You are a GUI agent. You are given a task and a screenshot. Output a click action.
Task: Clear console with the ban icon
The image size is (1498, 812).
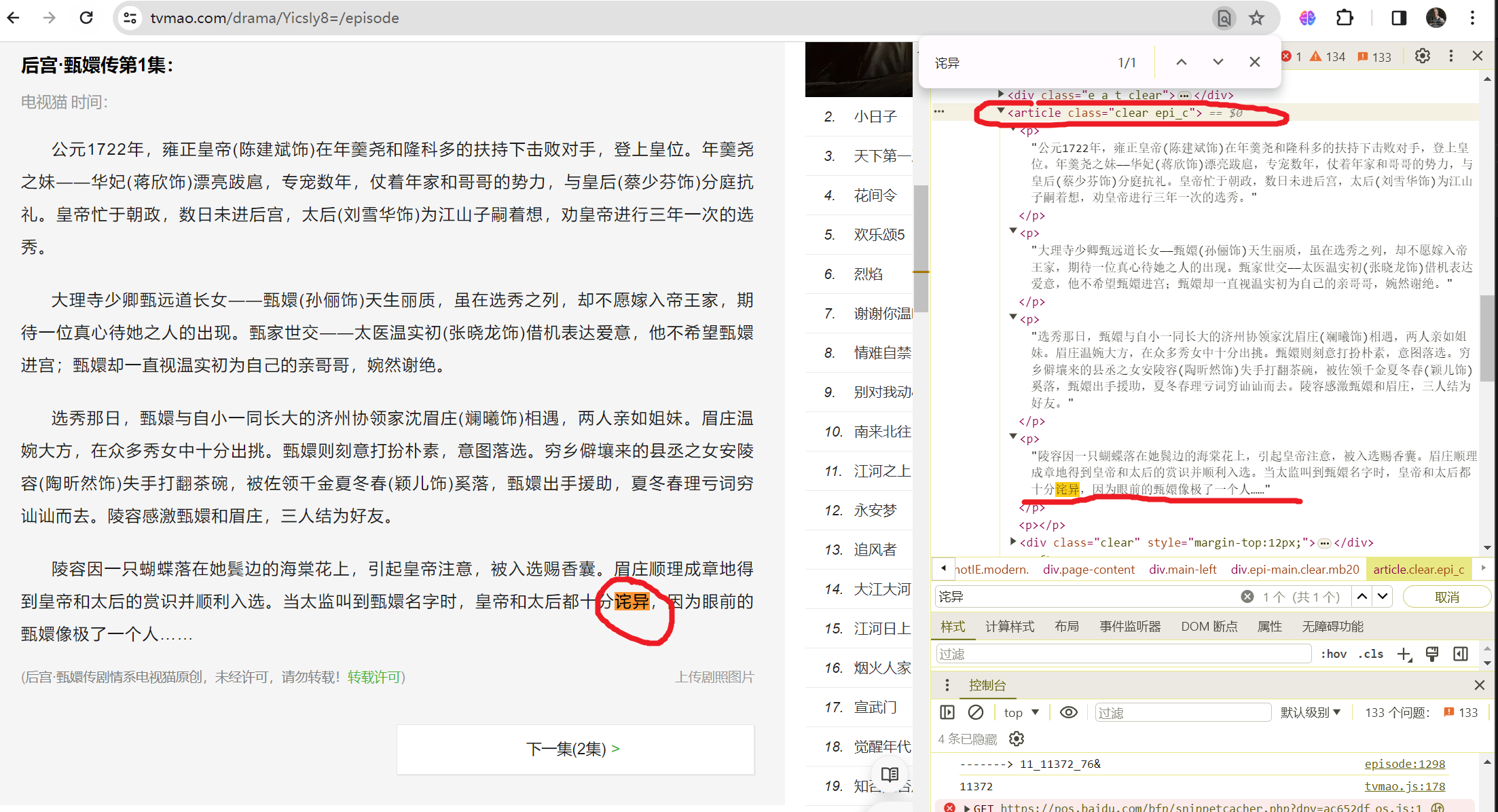coord(975,712)
